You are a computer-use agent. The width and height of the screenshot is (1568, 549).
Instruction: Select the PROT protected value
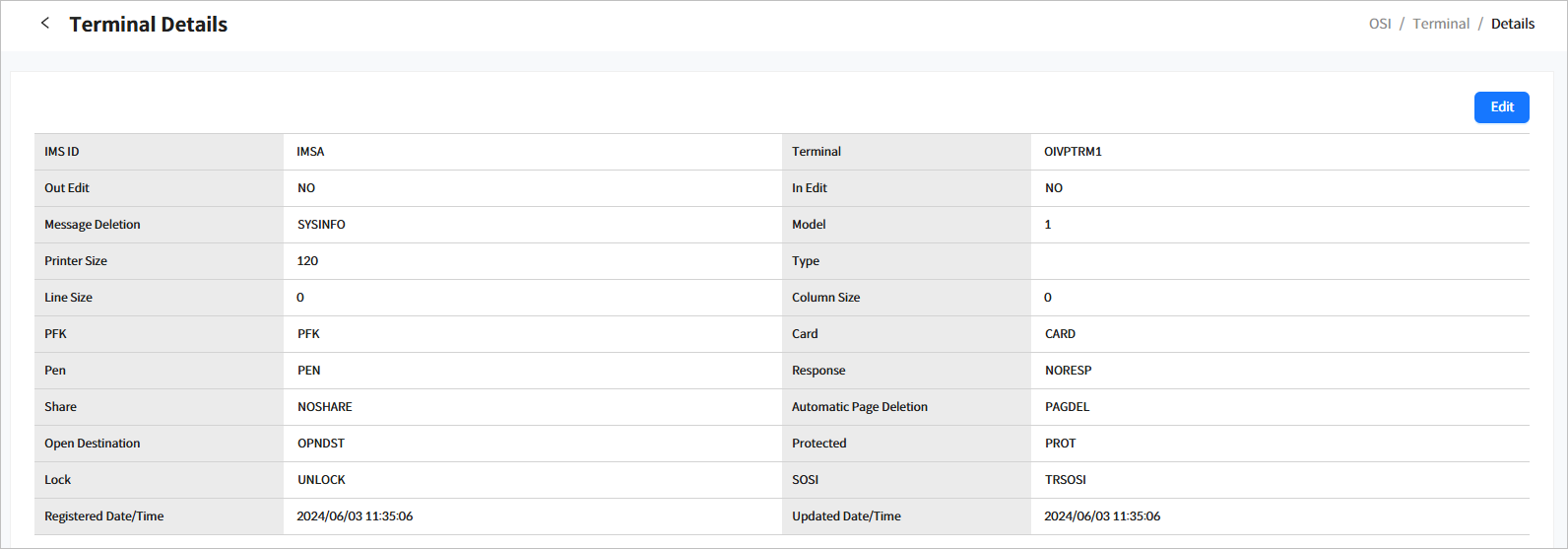(1060, 444)
